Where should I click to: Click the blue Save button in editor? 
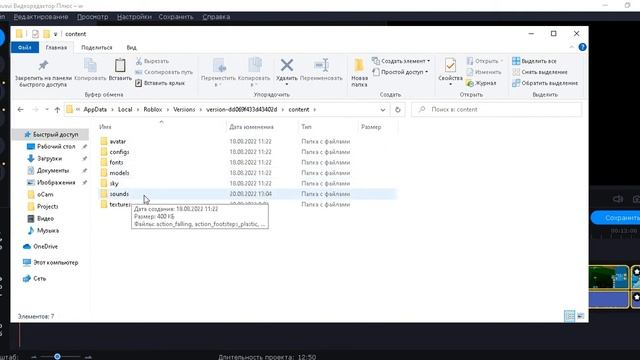pyautogui.click(x=616, y=218)
